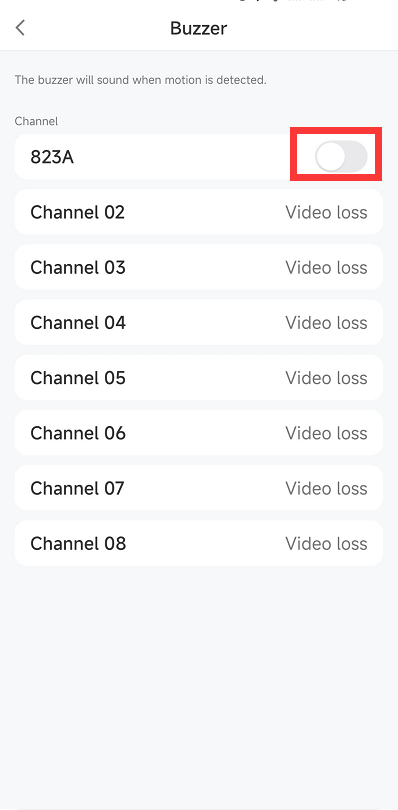Tap the Channel 06 entry
Viewport: 398px width, 810px height.
click(198, 433)
